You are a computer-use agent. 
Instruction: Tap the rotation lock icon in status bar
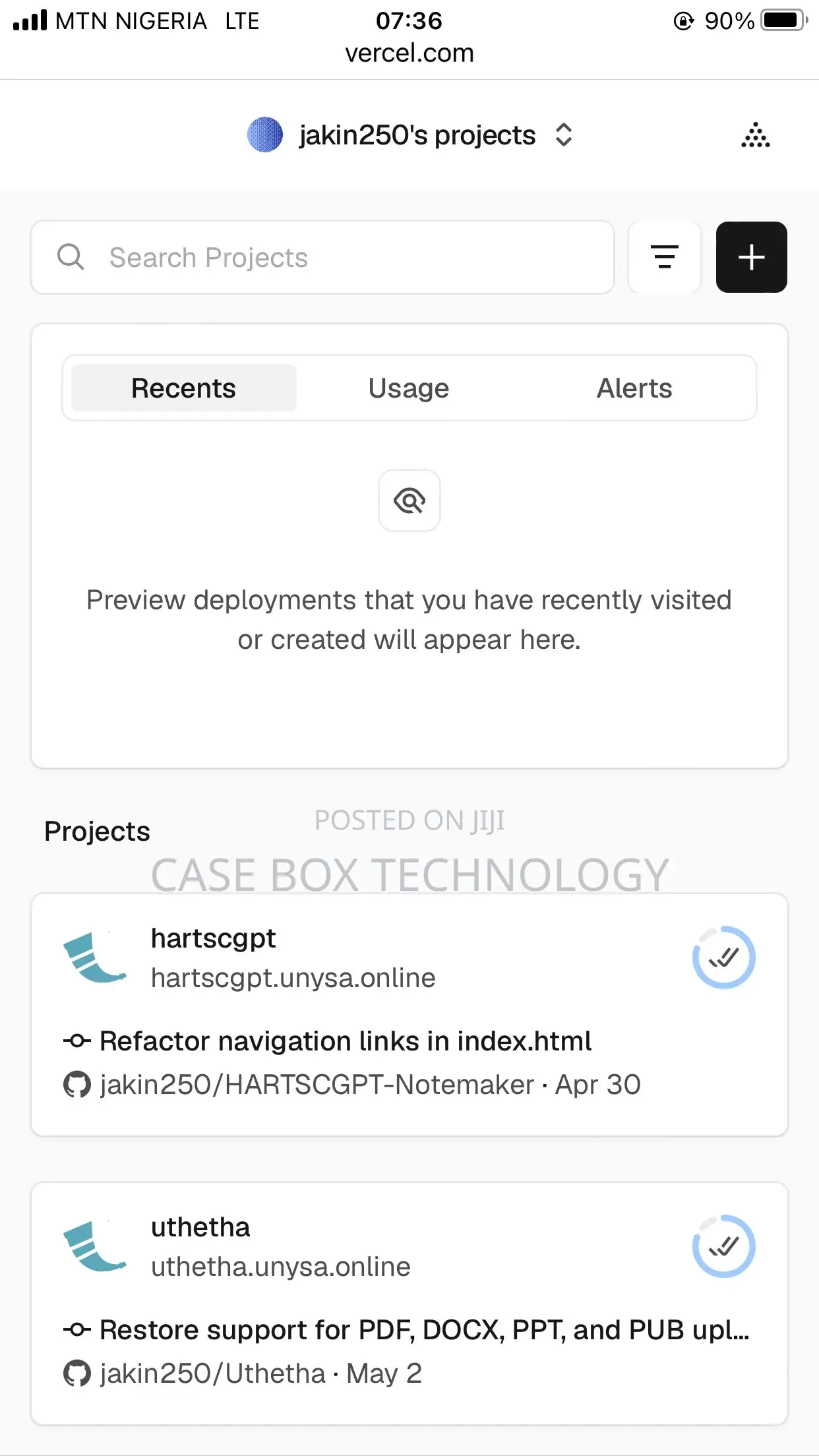point(683,21)
